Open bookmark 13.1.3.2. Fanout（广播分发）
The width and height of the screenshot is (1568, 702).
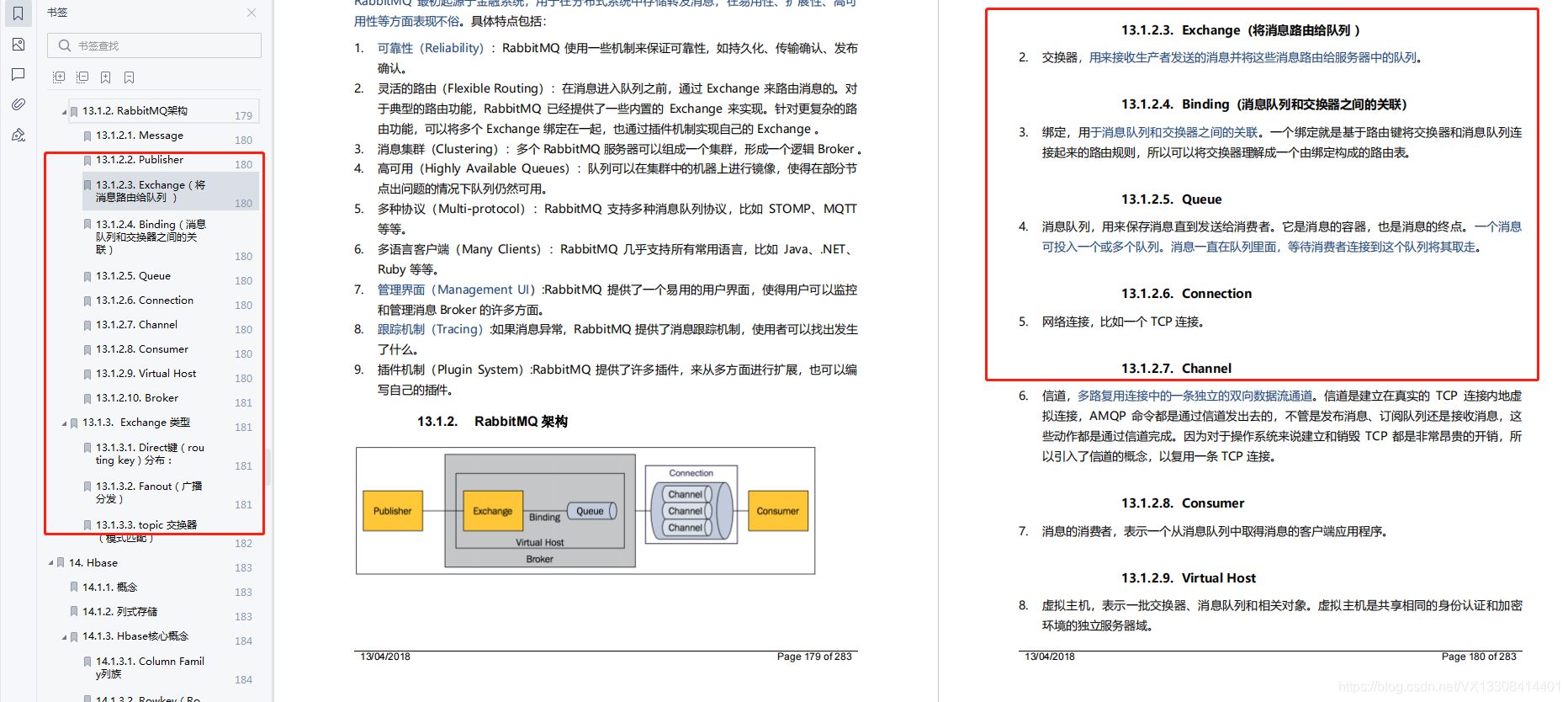click(149, 492)
